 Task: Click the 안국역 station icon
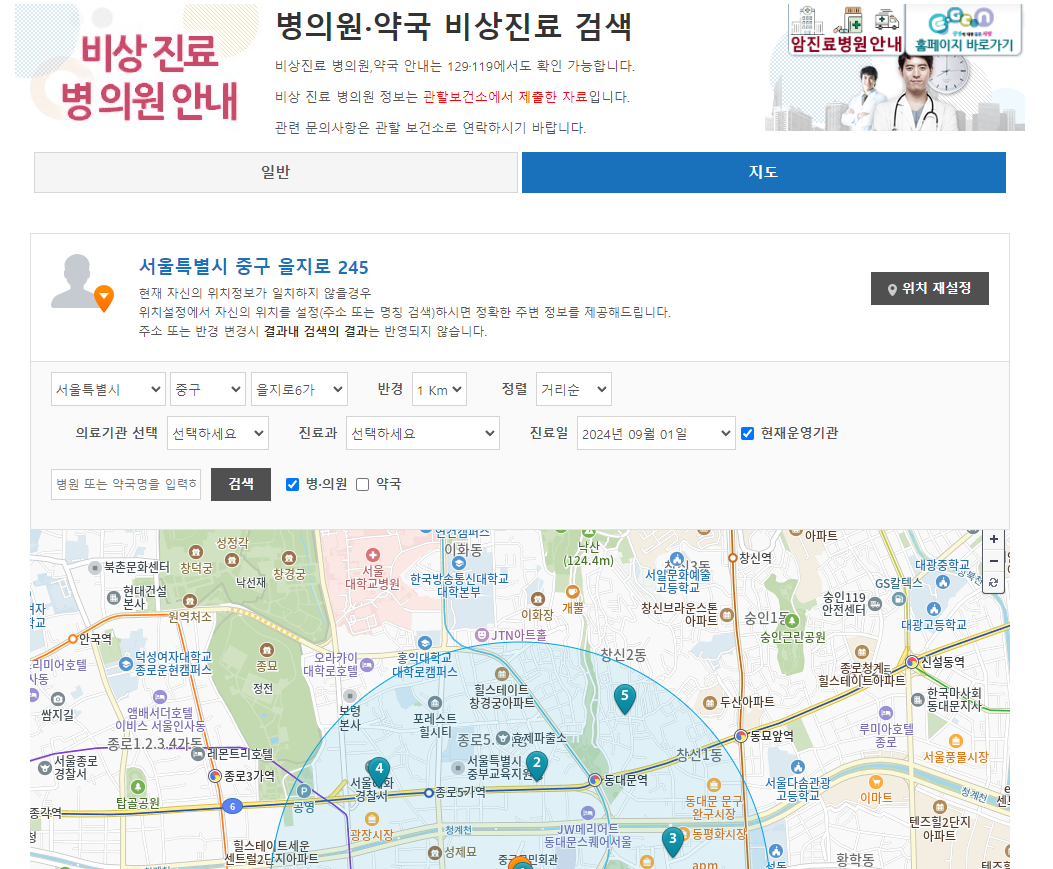click(73, 639)
